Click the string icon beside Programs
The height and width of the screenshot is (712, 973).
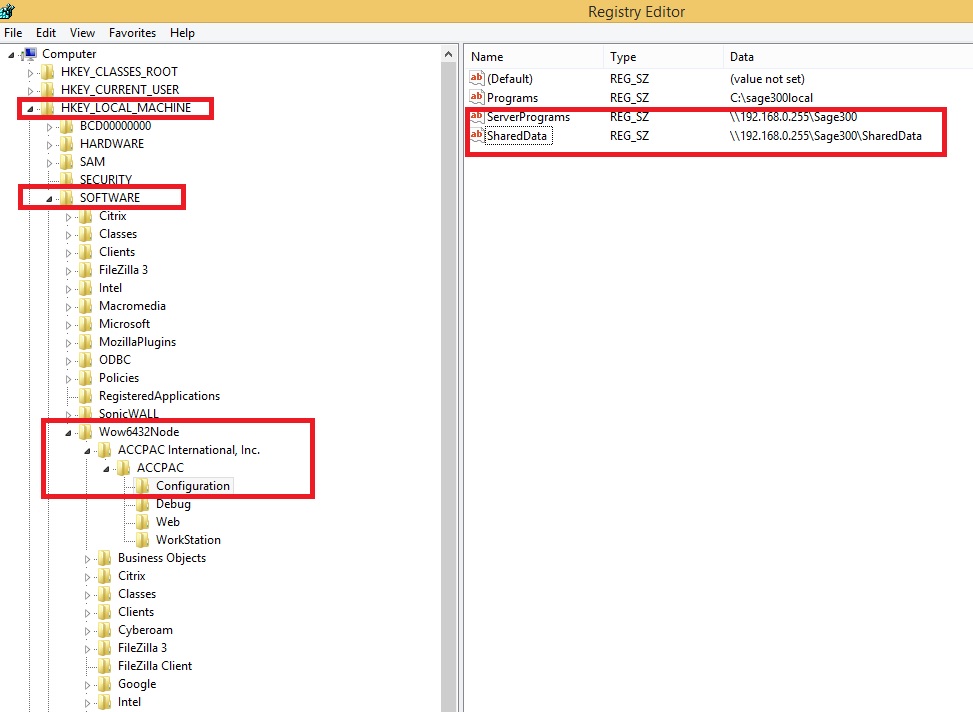tap(477, 97)
